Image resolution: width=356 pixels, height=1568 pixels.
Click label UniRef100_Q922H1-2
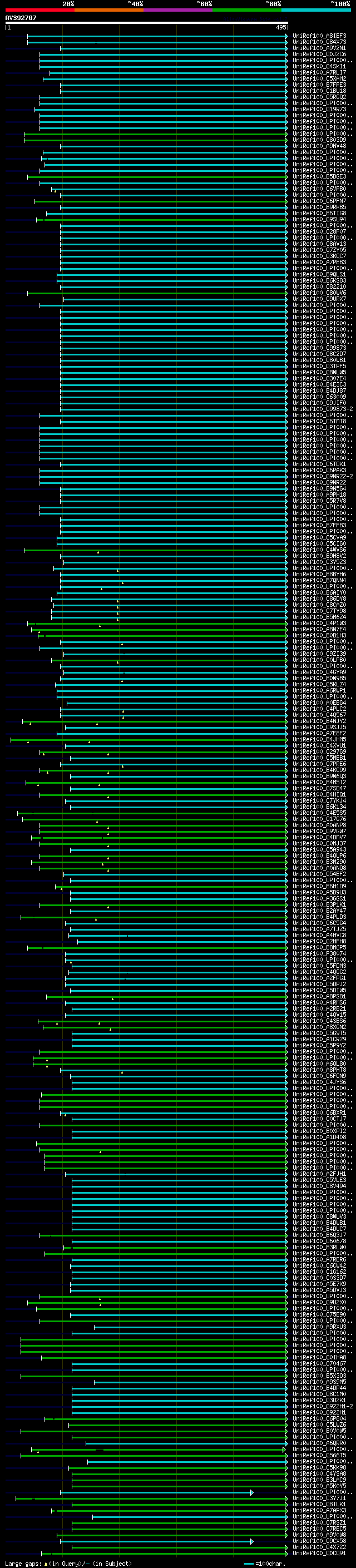(x=323, y=1407)
